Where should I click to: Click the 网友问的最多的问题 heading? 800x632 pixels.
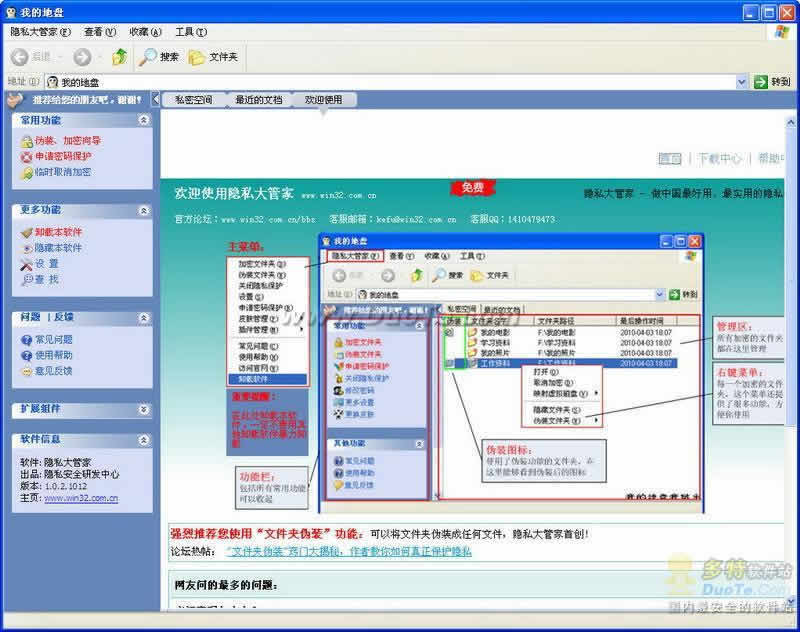(226, 586)
